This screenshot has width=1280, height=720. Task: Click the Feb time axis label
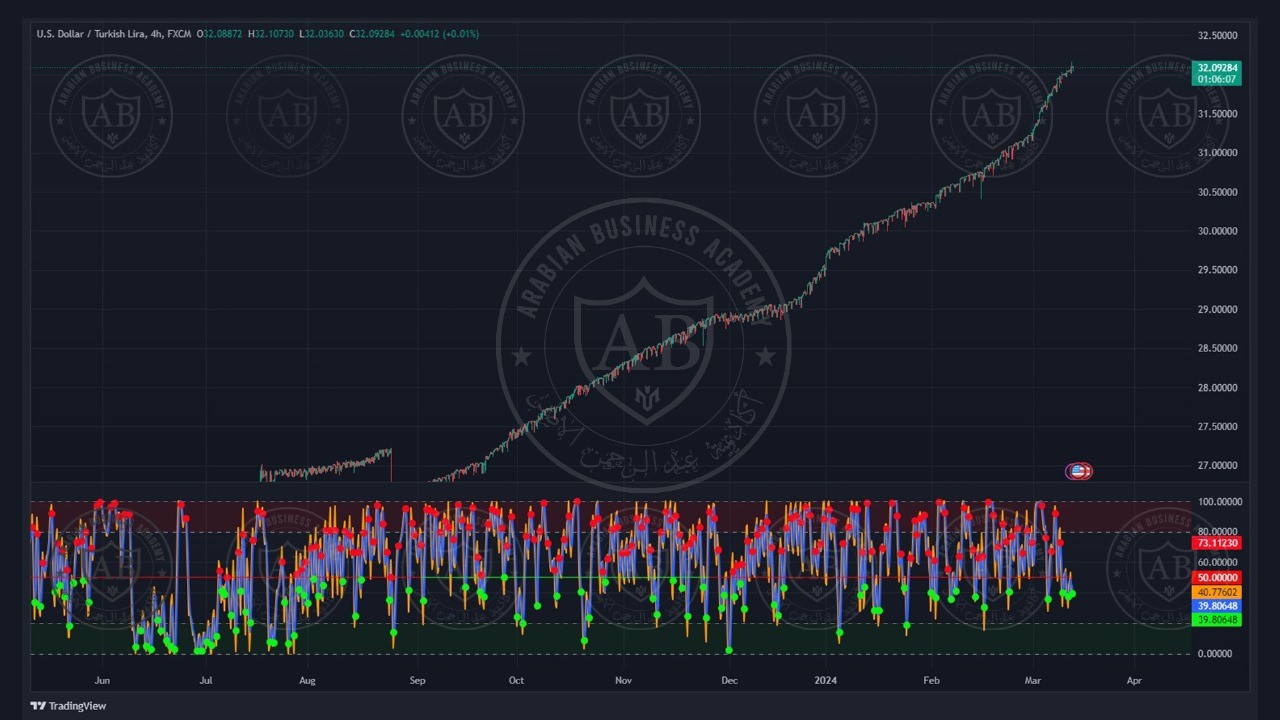point(931,680)
